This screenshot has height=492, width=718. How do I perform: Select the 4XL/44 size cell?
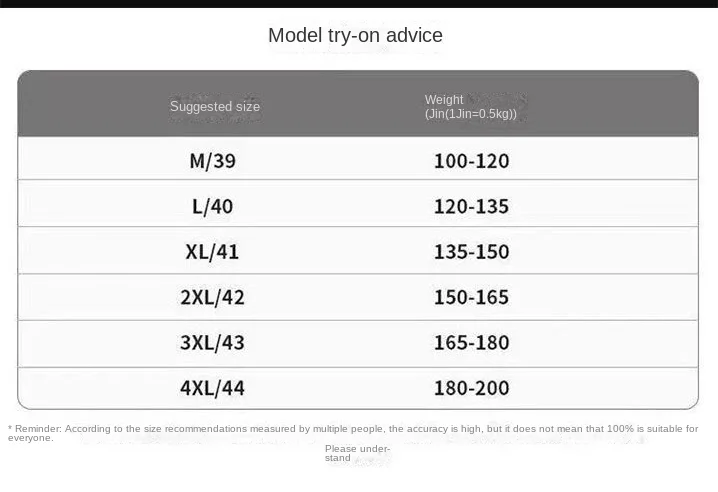[x=212, y=388]
